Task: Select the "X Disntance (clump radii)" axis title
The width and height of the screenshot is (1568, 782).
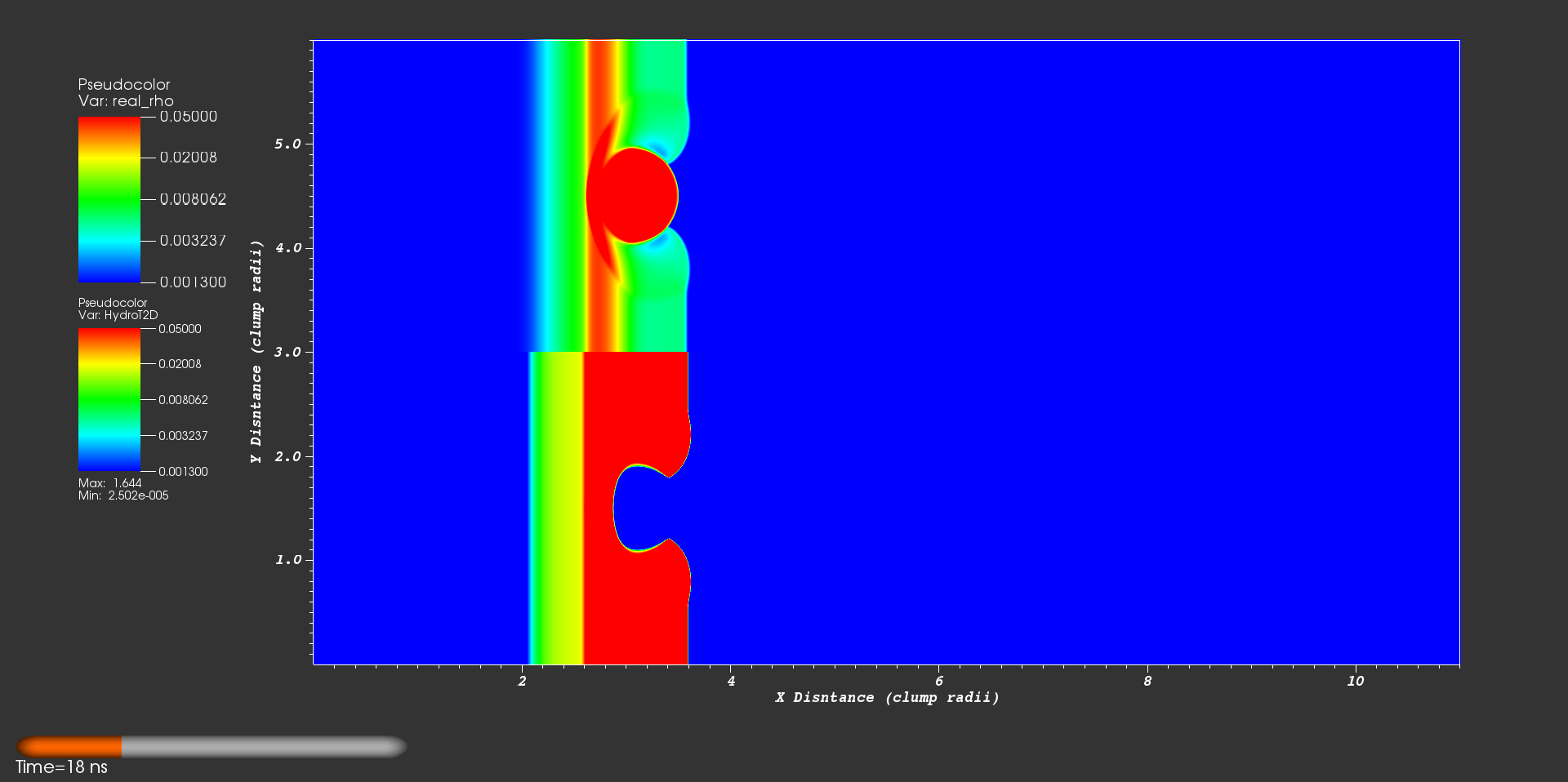Action: coord(888,698)
